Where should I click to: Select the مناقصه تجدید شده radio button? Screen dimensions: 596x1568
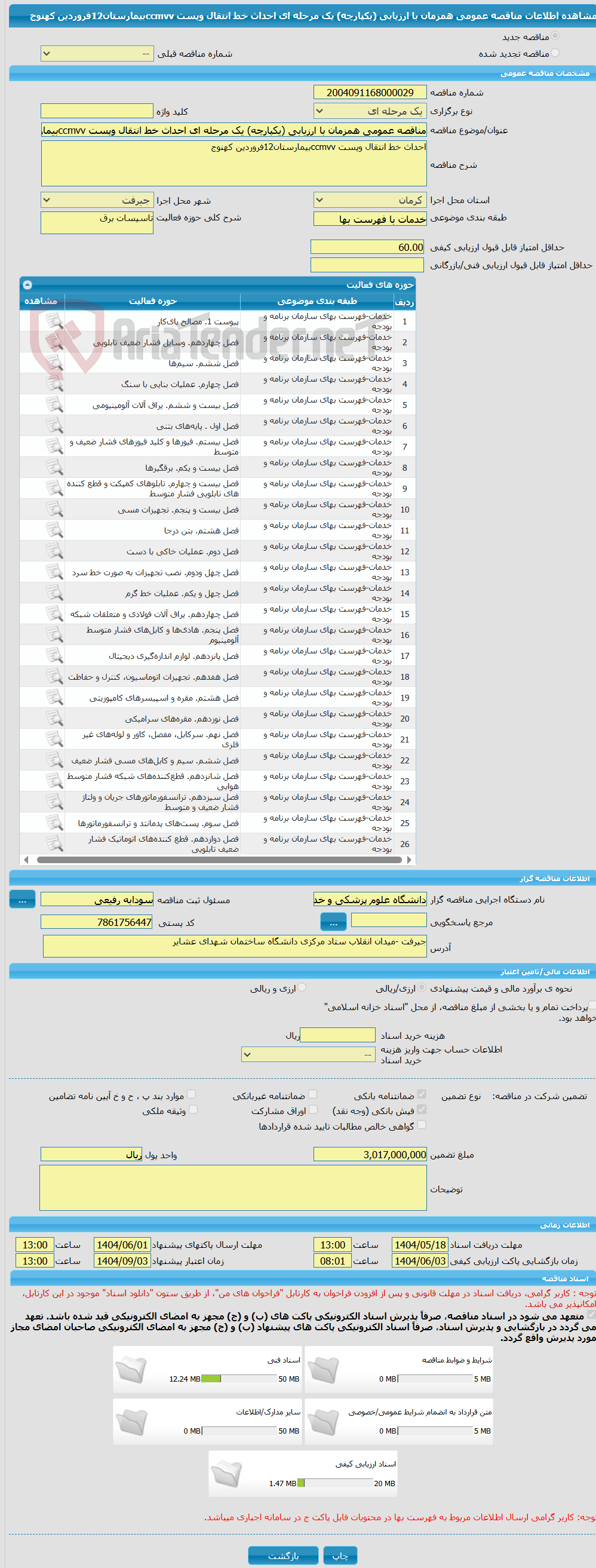(555, 53)
